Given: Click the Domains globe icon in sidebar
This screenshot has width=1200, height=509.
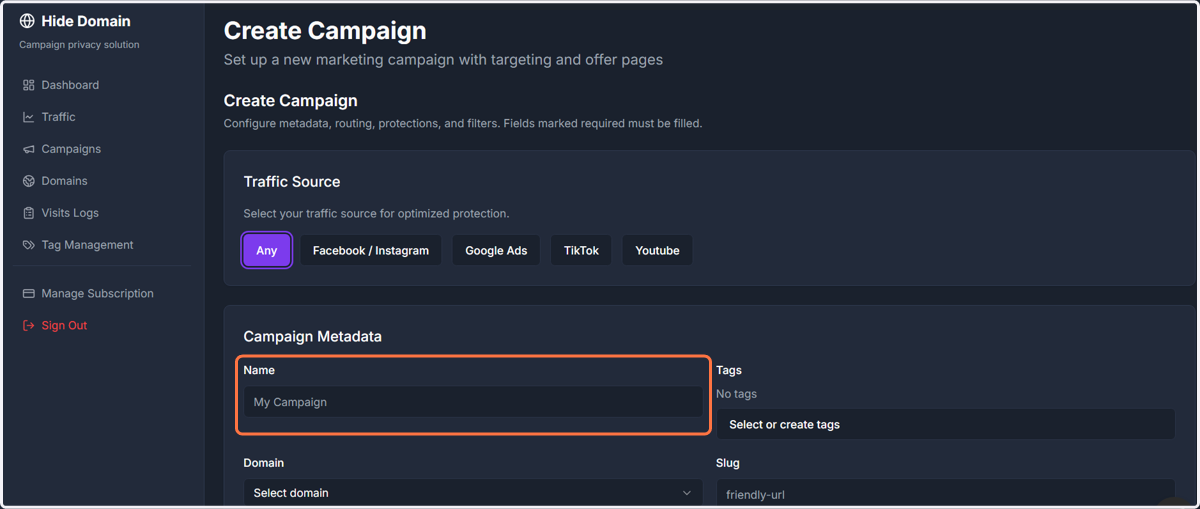Looking at the screenshot, I should click(x=28, y=181).
